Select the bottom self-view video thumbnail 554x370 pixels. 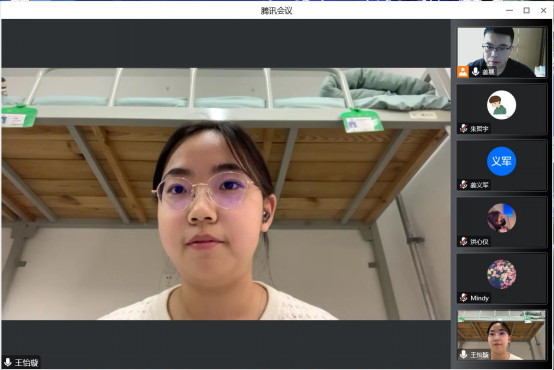(501, 335)
